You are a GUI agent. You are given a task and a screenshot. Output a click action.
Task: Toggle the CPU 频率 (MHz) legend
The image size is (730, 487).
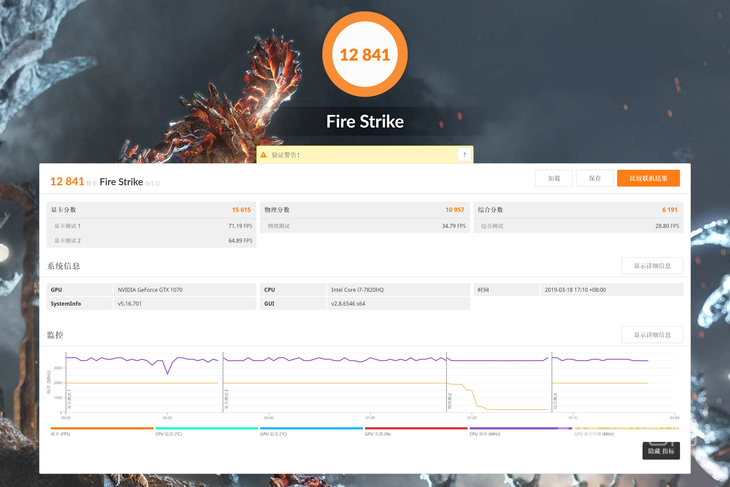[x=520, y=431]
